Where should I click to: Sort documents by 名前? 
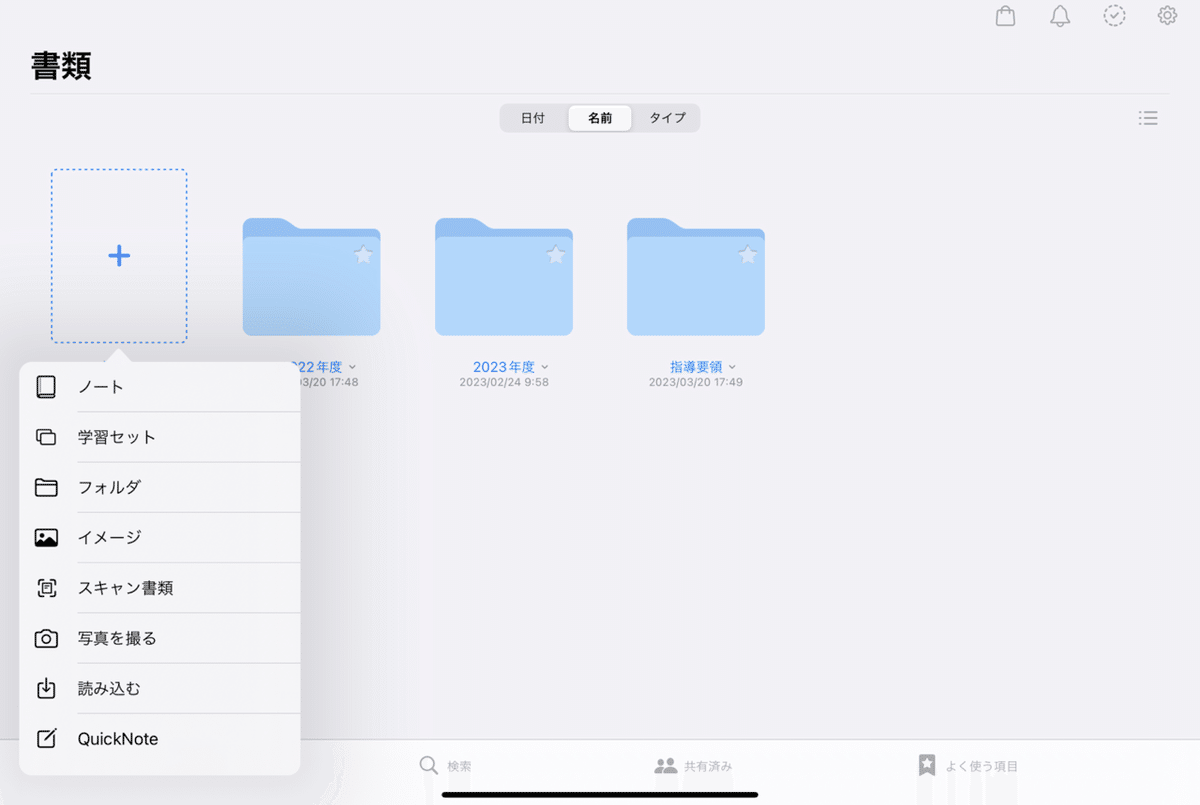[600, 118]
